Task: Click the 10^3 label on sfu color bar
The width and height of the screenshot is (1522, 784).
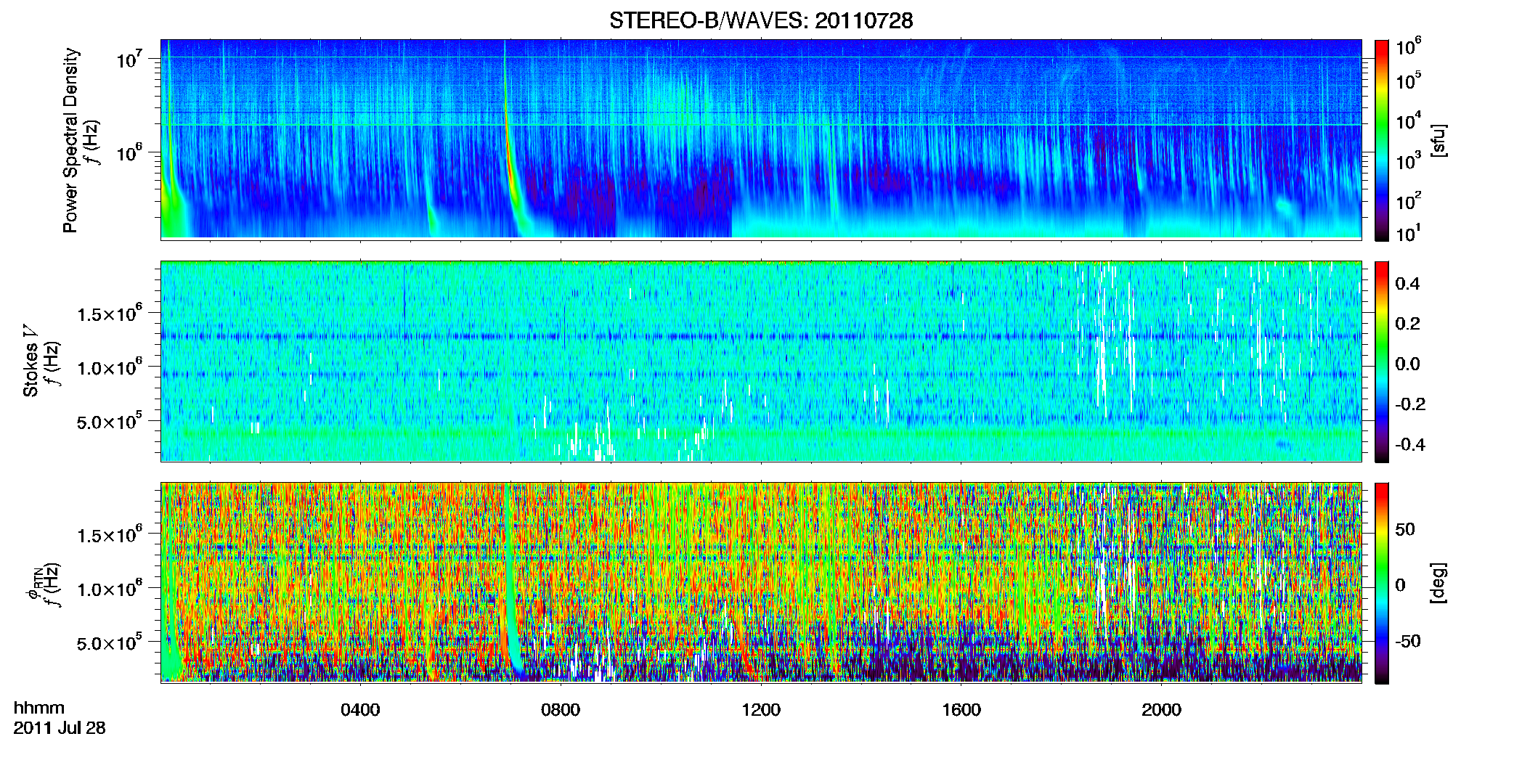Action: pos(1409,160)
